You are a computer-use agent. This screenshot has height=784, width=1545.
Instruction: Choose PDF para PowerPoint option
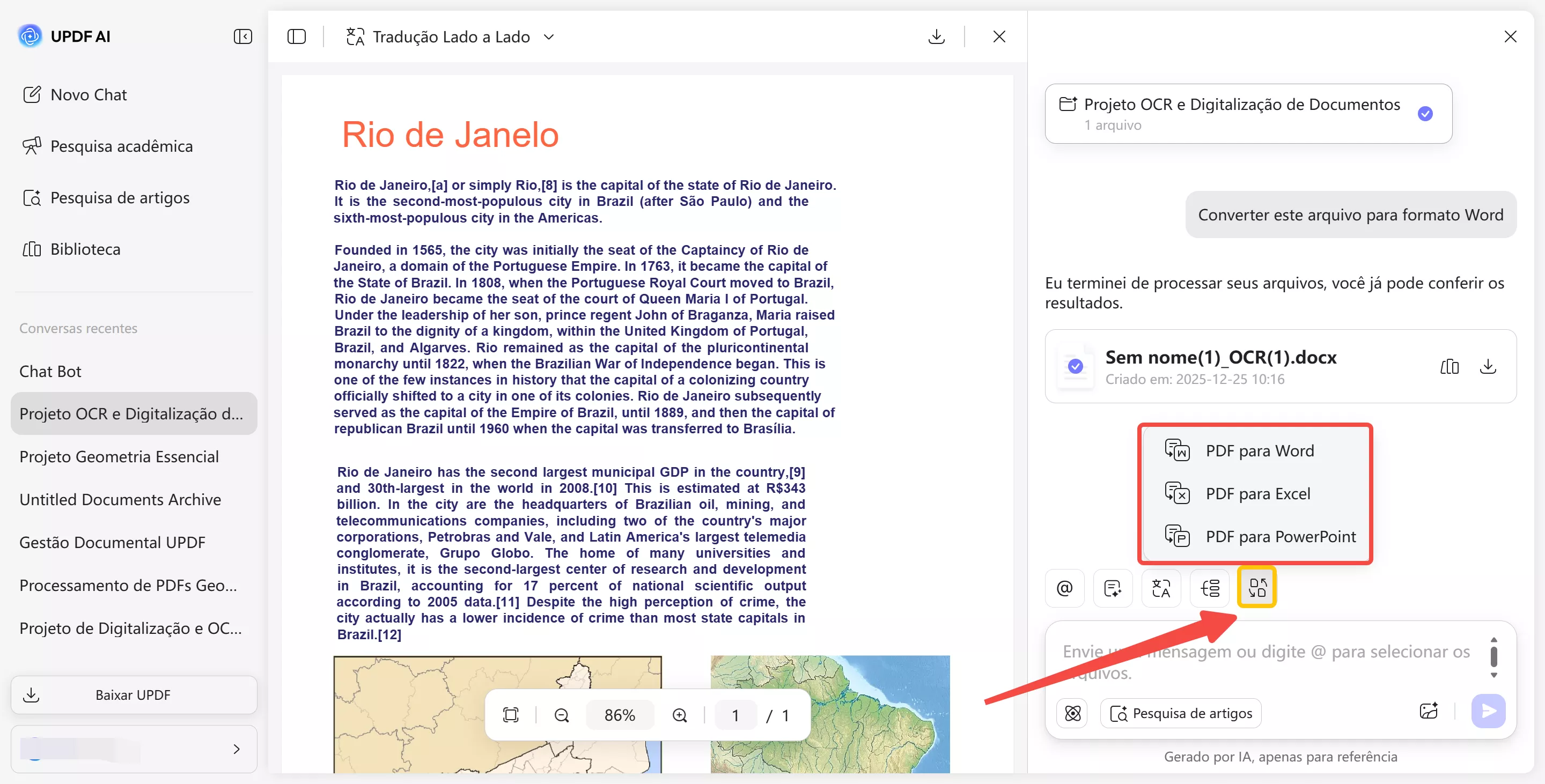click(1280, 536)
